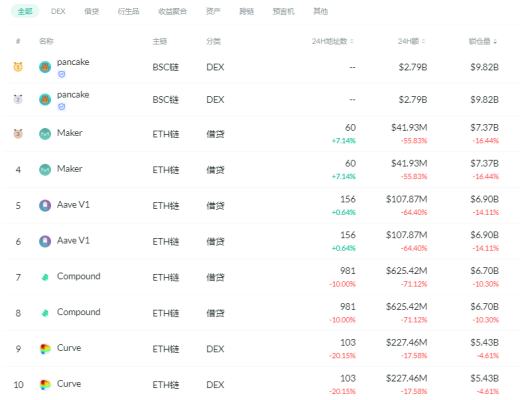Open the 跨链 tab
Image resolution: width=520 pixels, height=400 pixels.
click(247, 11)
